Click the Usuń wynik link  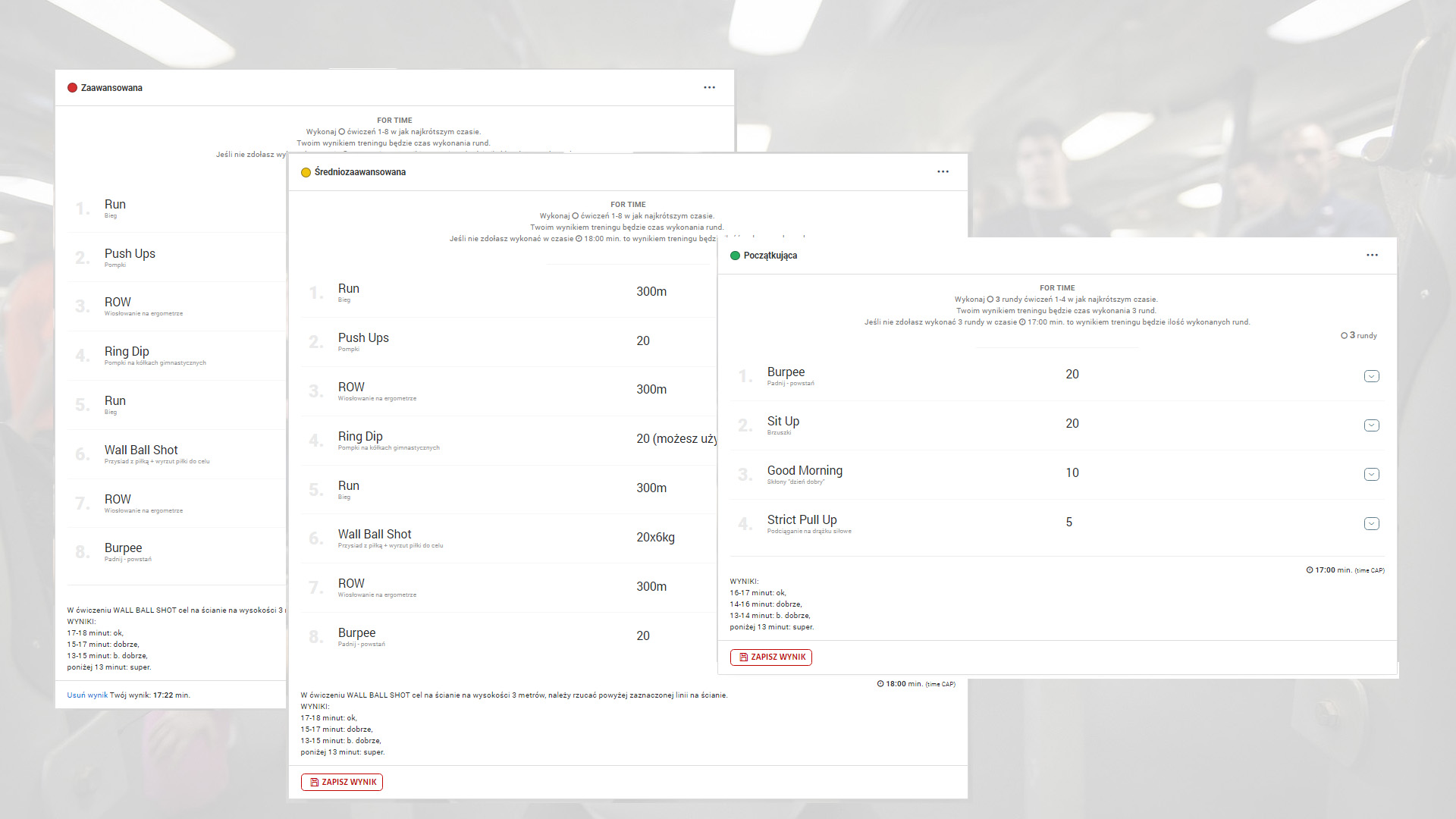pos(87,695)
